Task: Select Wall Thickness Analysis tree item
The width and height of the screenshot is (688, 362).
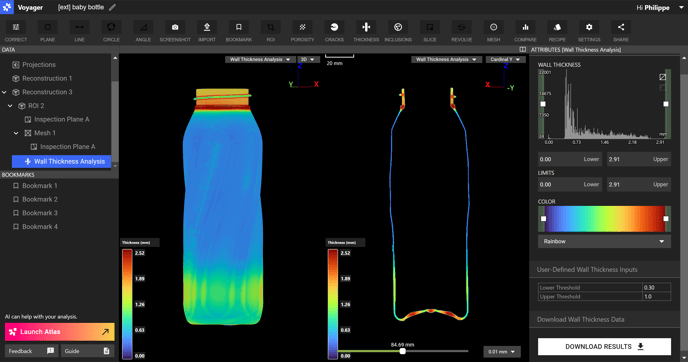Action: point(61,161)
